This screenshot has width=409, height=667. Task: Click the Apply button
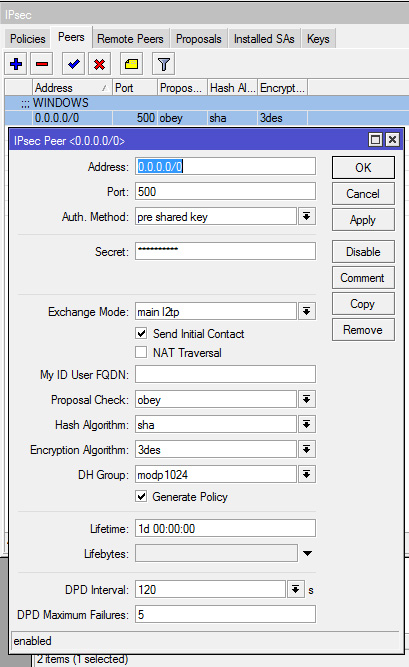click(x=363, y=219)
